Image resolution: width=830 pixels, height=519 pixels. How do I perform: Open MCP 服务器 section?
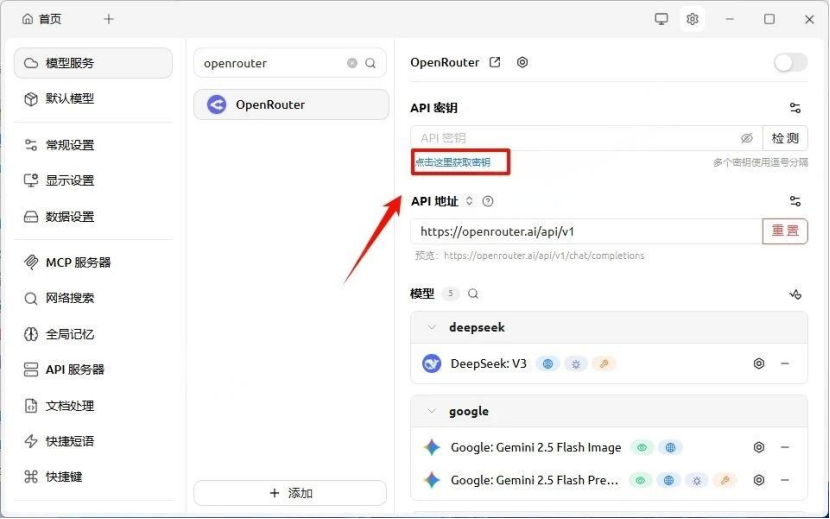pyautogui.click(x=93, y=262)
